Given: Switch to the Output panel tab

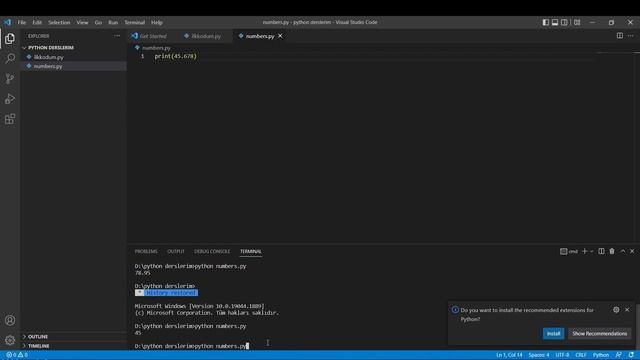Looking at the screenshot, I should (x=176, y=251).
